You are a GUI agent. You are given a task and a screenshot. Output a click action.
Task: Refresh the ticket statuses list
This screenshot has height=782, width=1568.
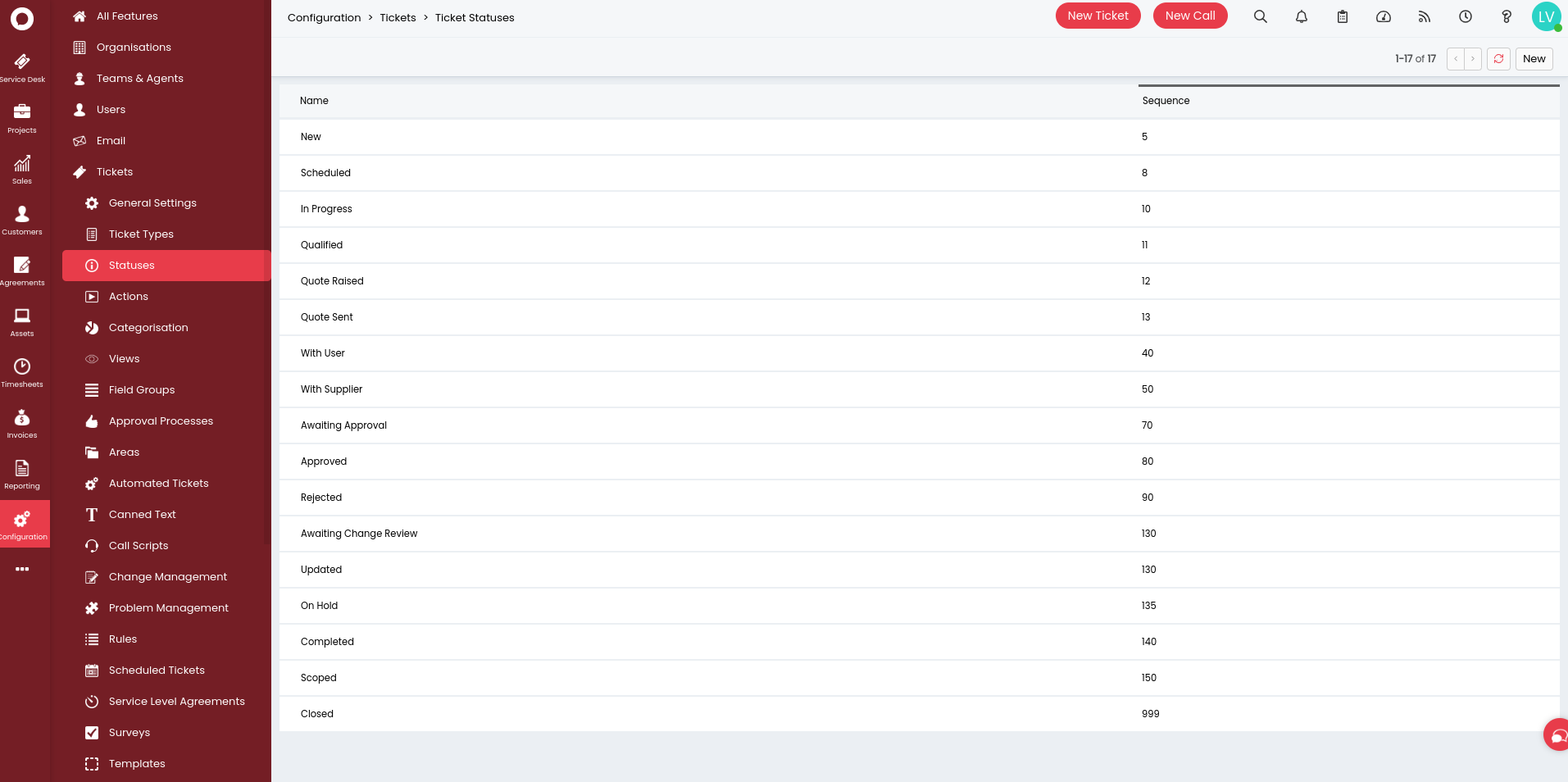tap(1498, 59)
